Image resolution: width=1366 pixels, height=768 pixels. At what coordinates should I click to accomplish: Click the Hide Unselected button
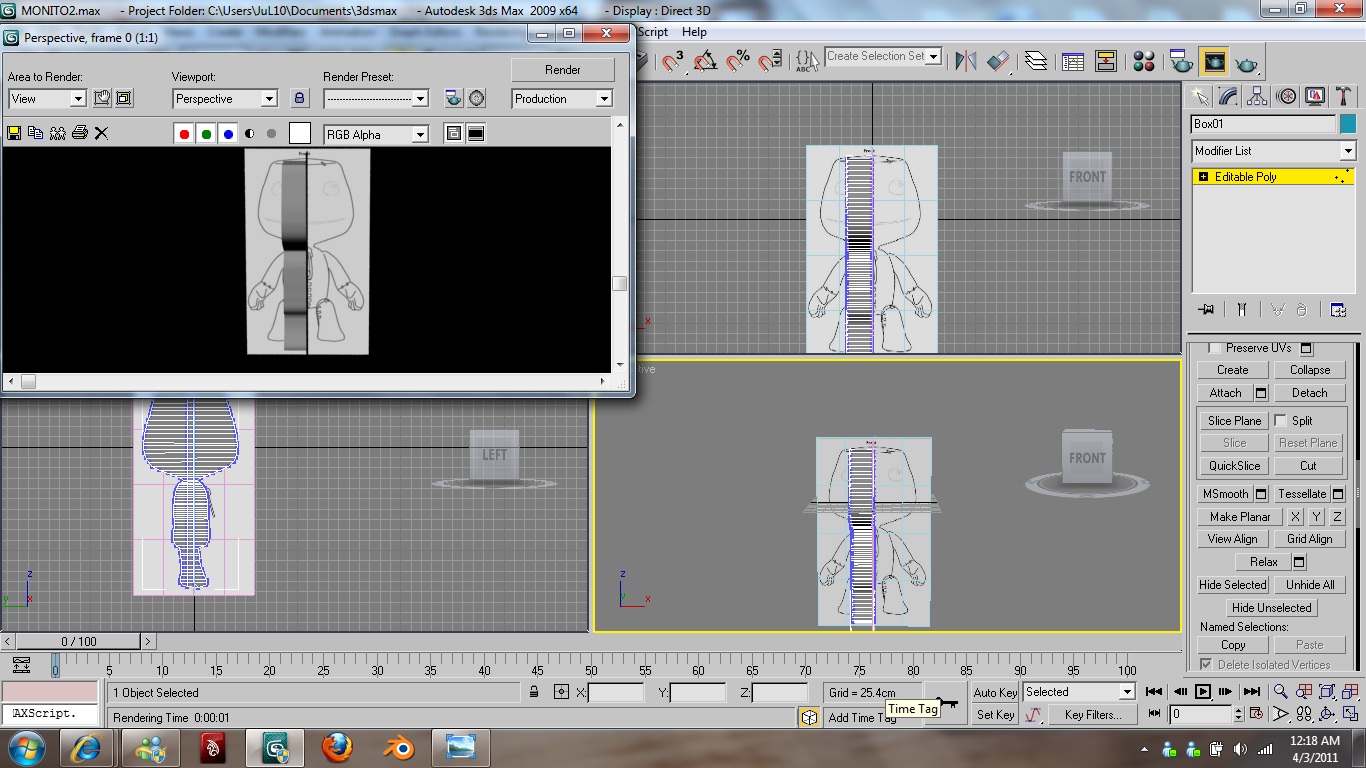point(1271,608)
